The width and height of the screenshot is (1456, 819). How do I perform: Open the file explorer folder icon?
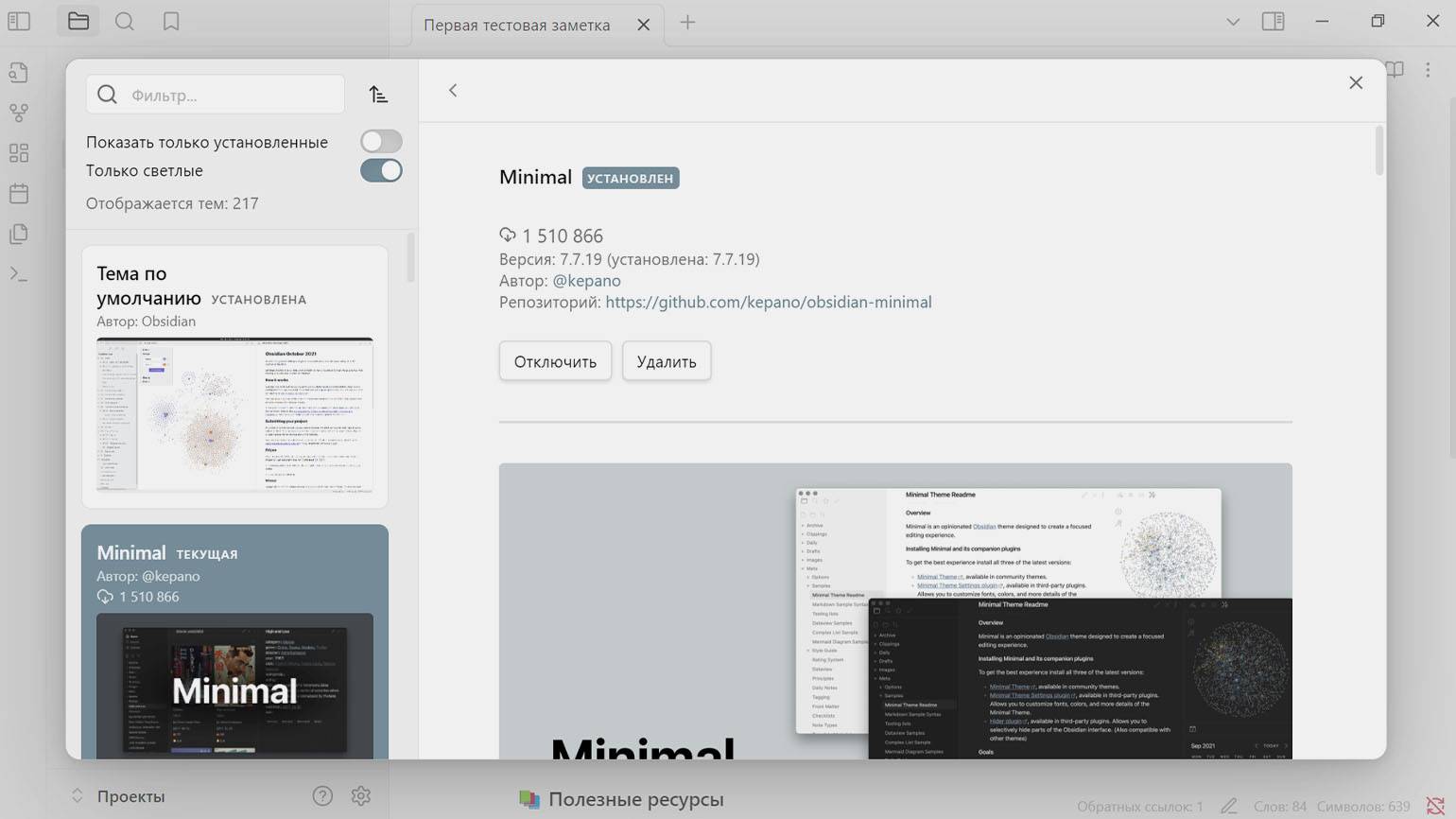pos(78,21)
